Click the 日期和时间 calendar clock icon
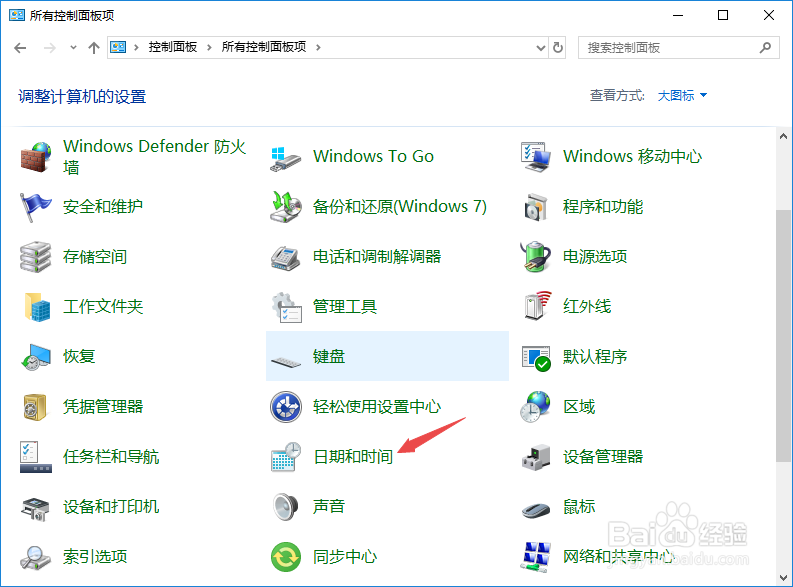 [286, 457]
